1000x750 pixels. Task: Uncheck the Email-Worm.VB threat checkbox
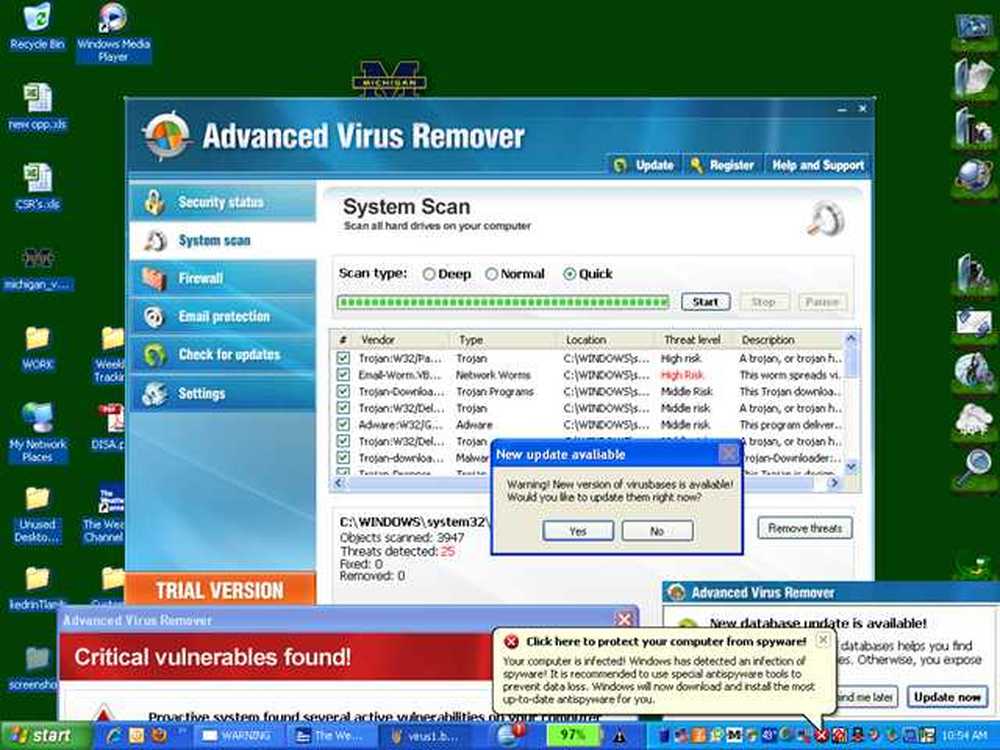343,374
